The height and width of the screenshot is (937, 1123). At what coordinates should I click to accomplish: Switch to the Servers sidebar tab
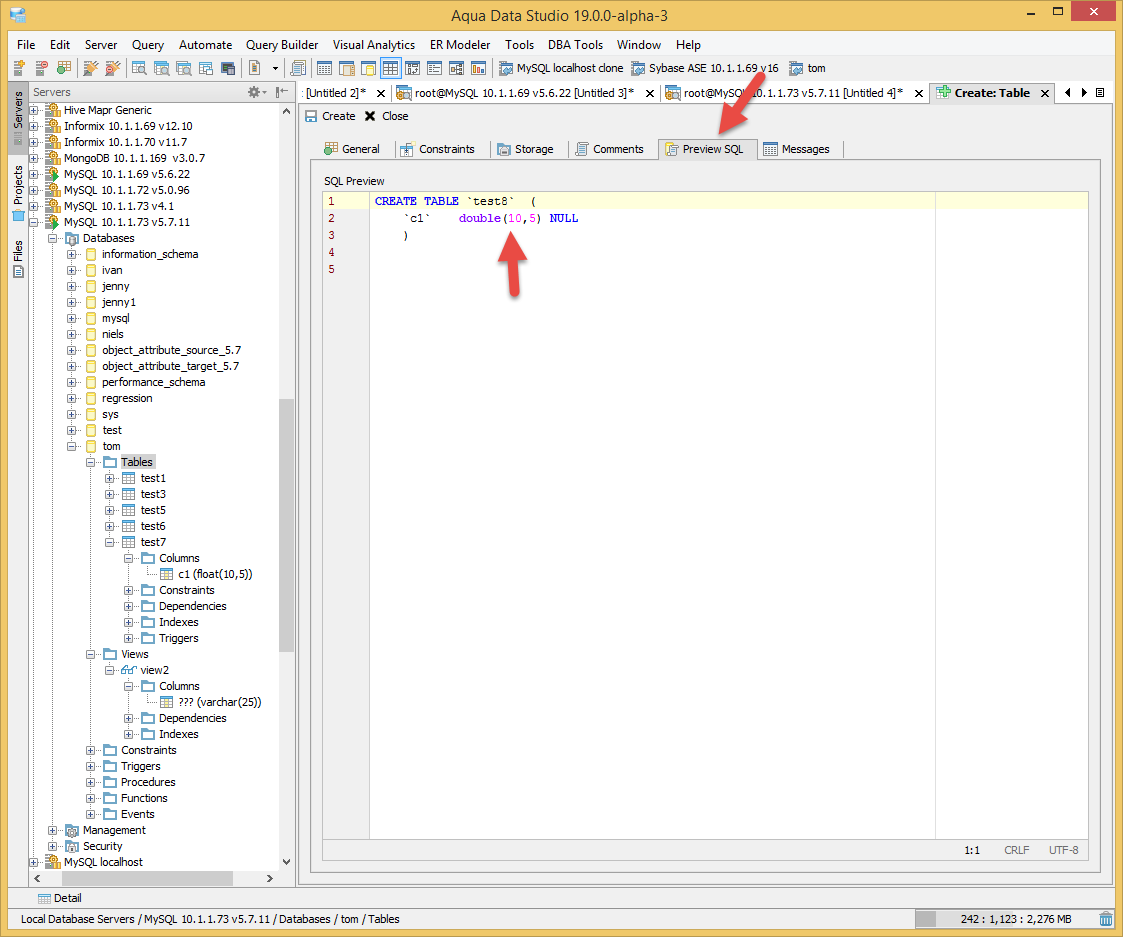click(18, 117)
